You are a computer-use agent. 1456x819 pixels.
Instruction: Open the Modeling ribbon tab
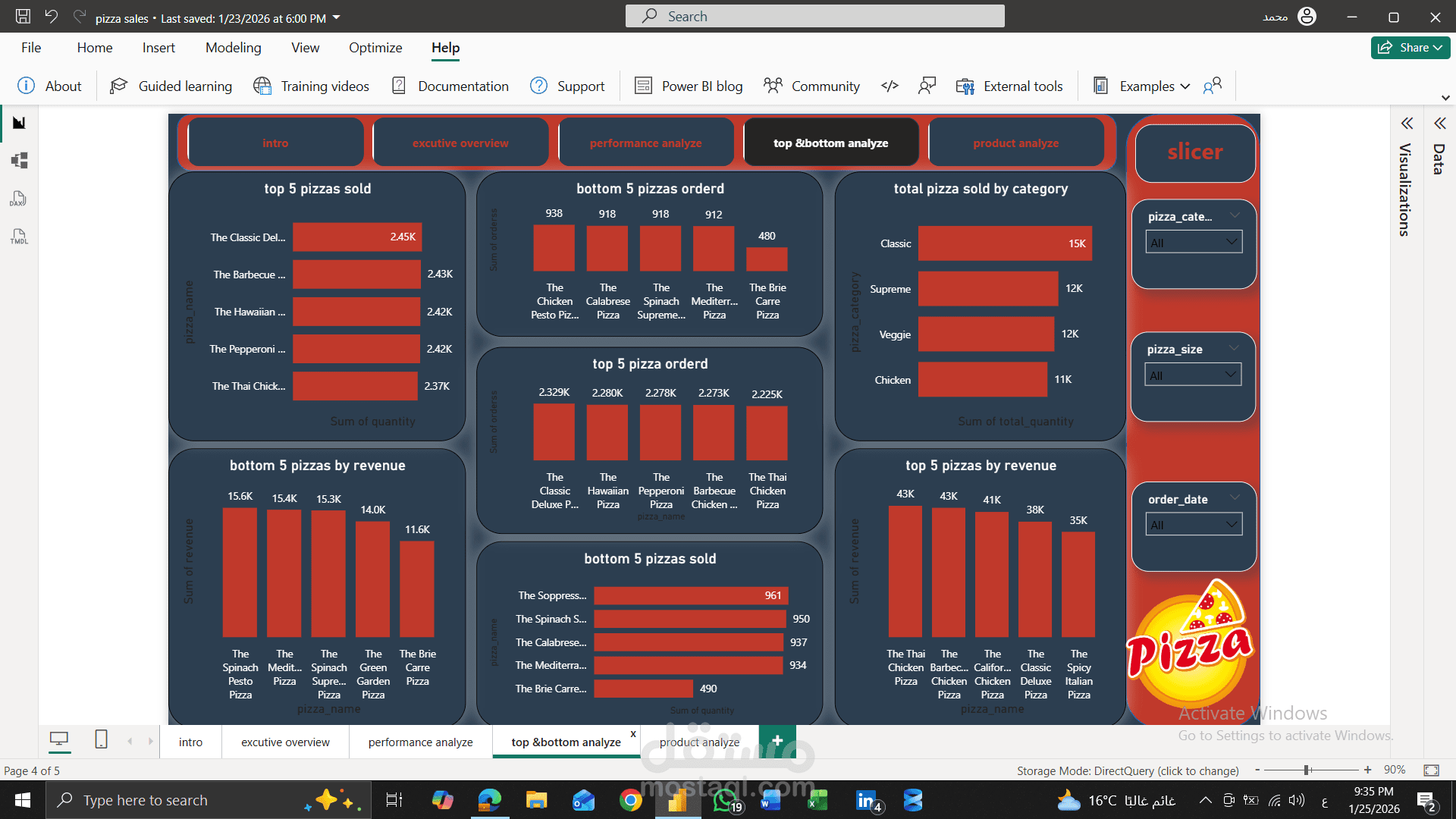click(x=233, y=48)
